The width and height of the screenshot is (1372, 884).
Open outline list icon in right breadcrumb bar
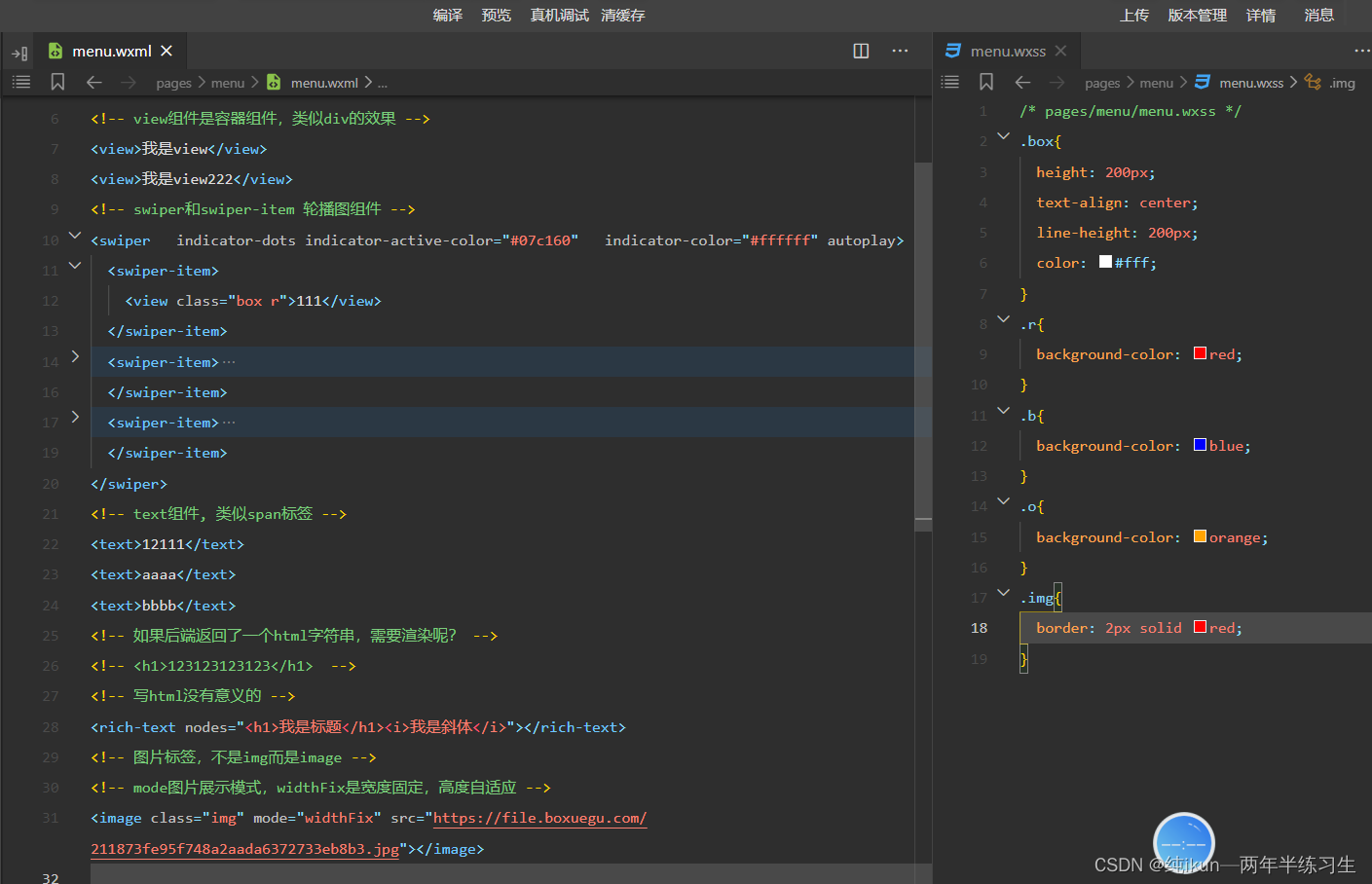click(x=950, y=83)
